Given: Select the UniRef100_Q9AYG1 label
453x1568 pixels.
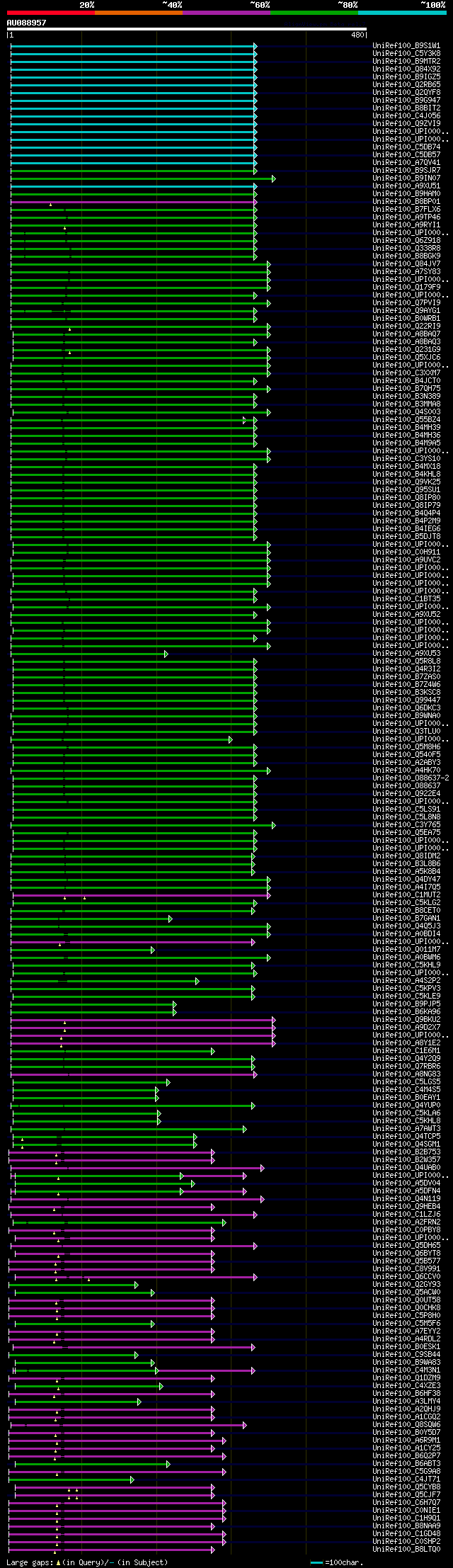Looking at the screenshot, I should (x=406, y=311).
